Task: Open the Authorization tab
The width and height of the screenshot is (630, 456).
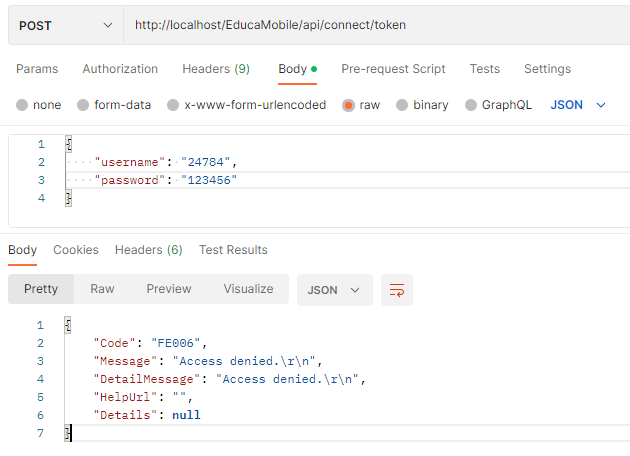Action: (x=120, y=69)
